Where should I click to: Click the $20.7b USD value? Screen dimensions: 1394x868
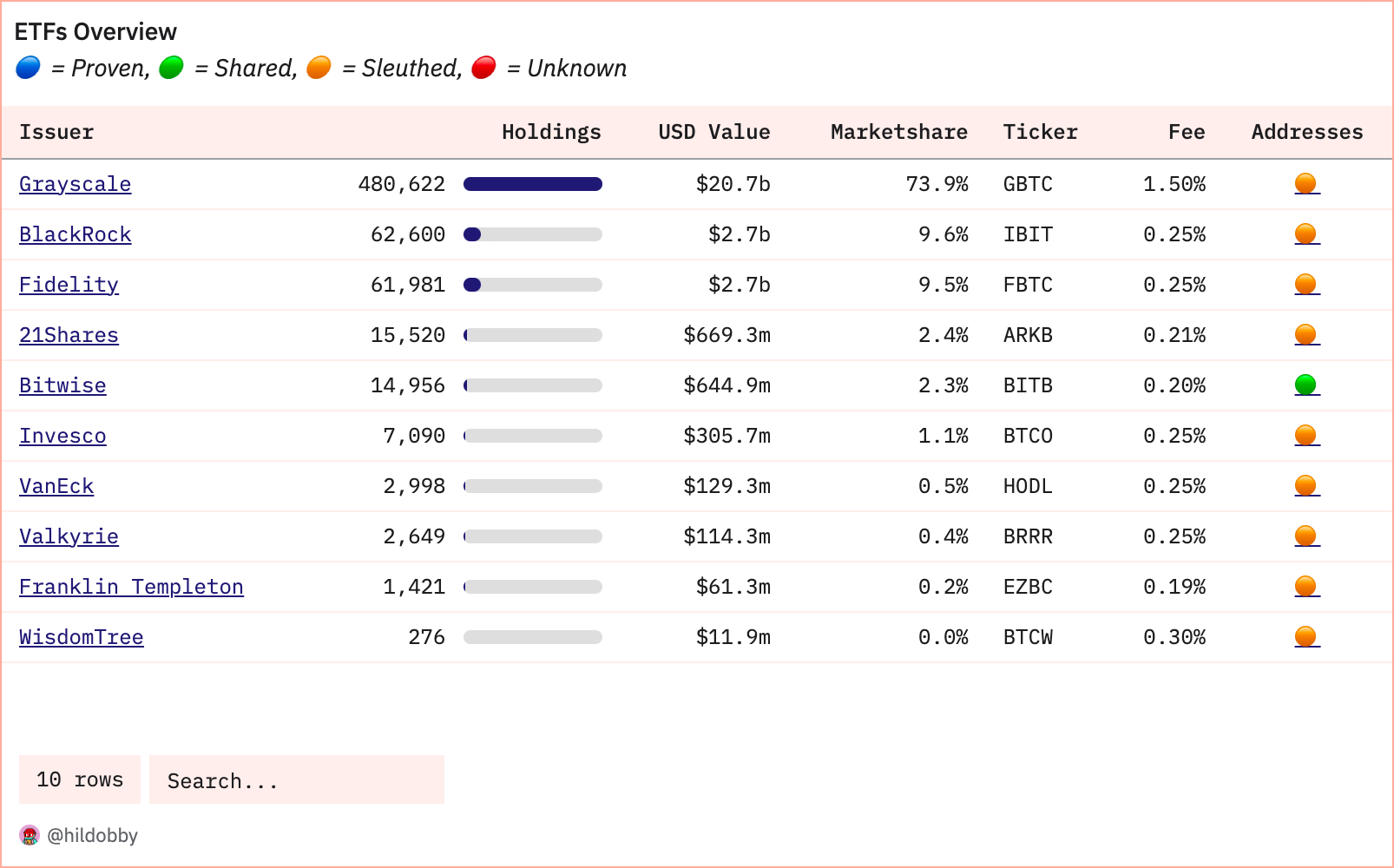[733, 184]
